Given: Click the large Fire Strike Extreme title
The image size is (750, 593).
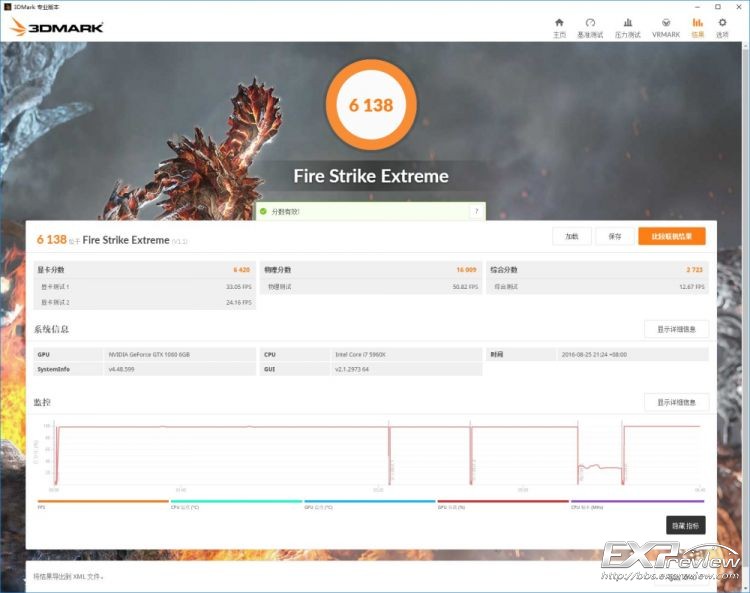Looking at the screenshot, I should (371, 176).
